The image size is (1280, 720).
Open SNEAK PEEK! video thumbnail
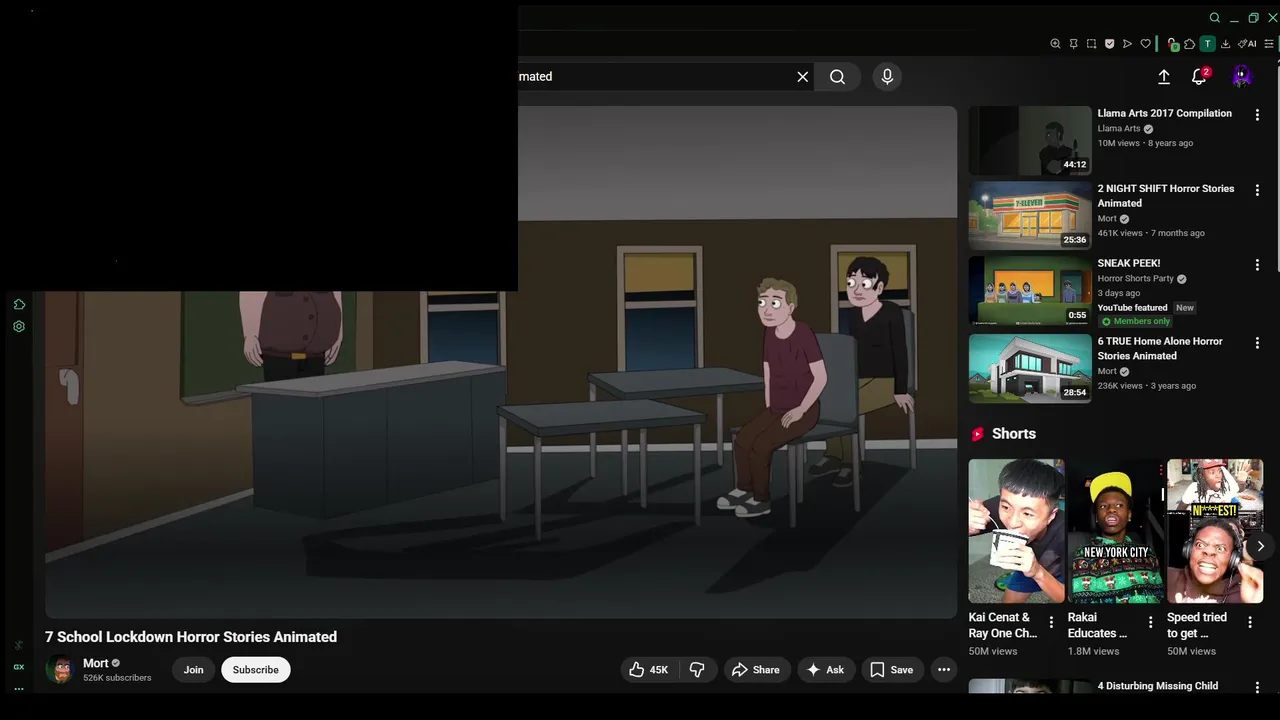pyautogui.click(x=1030, y=291)
